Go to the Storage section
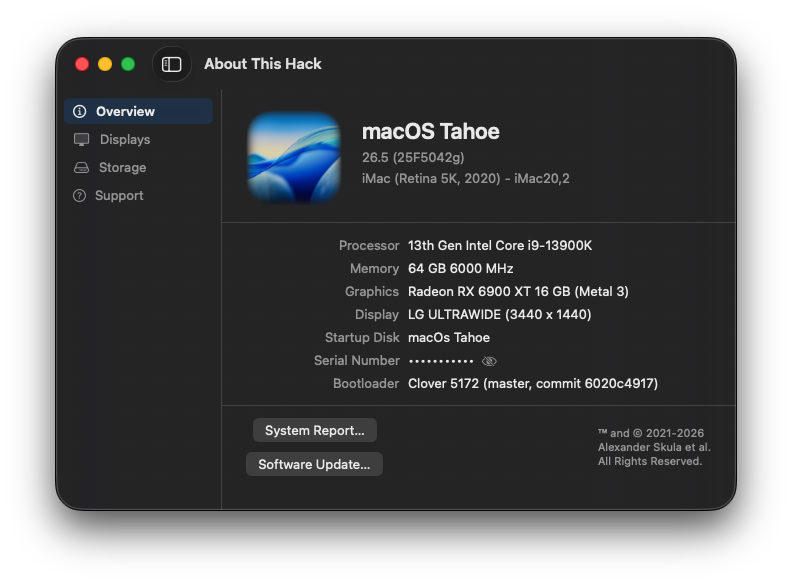Screen dimensions: 792x584 click(138, 167)
